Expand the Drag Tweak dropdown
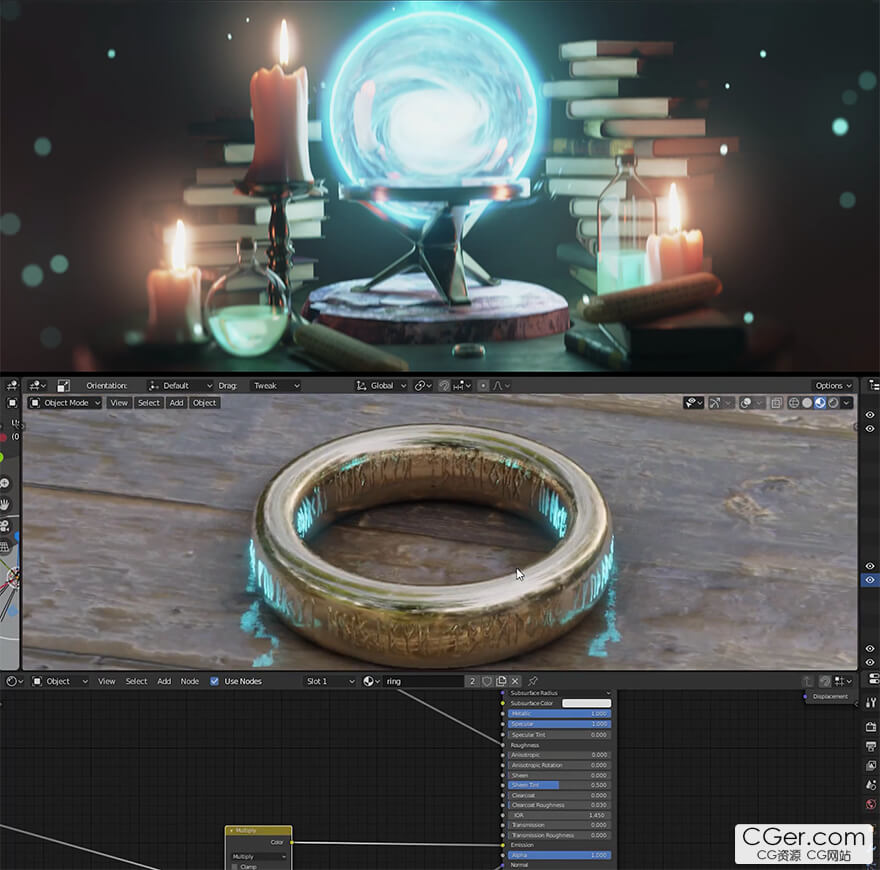 tap(275, 385)
